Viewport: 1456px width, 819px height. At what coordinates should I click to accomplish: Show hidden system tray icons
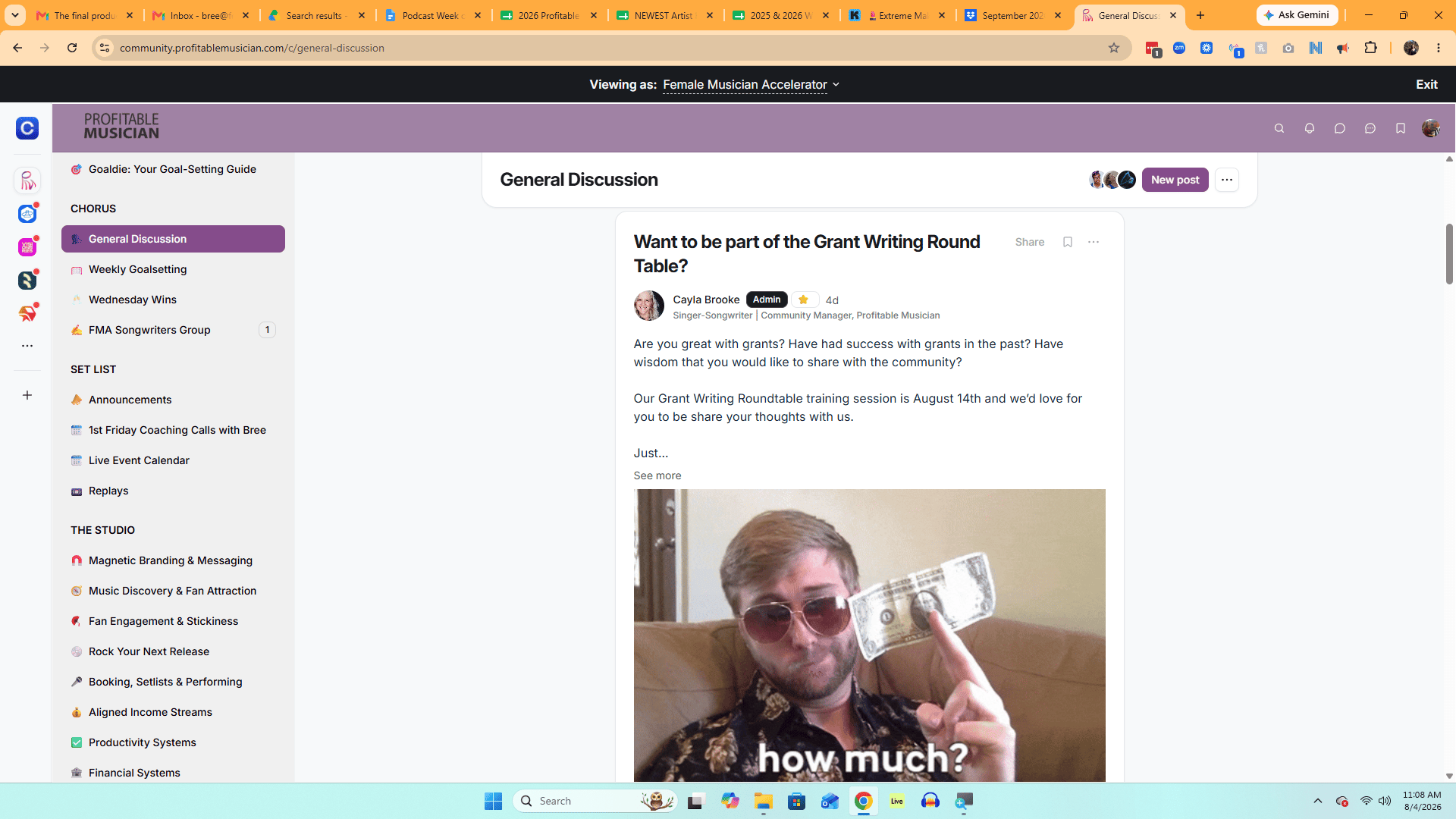[1318, 801]
